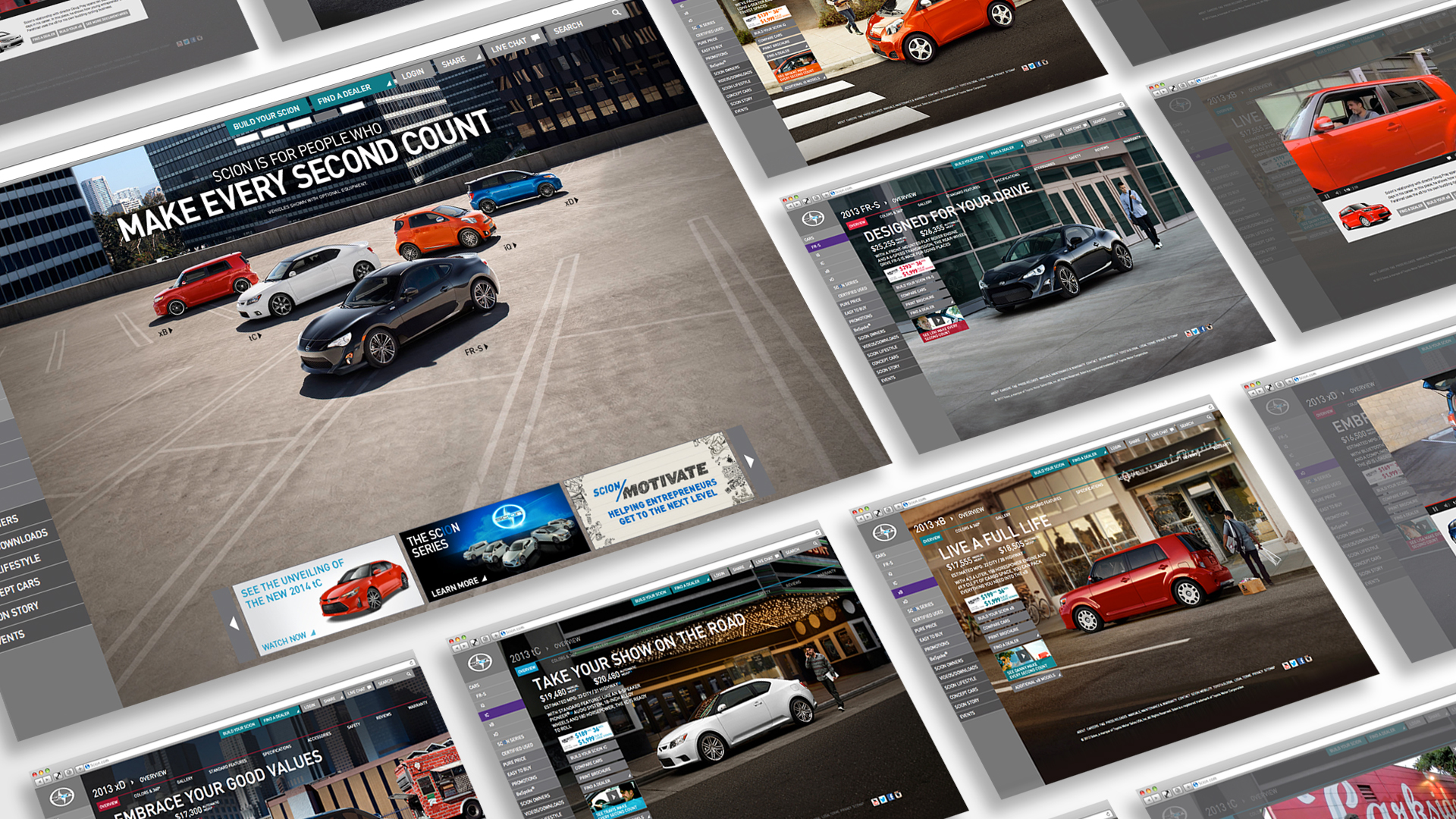
Task: Click the FR-S car label on main page
Action: pyautogui.click(x=475, y=350)
